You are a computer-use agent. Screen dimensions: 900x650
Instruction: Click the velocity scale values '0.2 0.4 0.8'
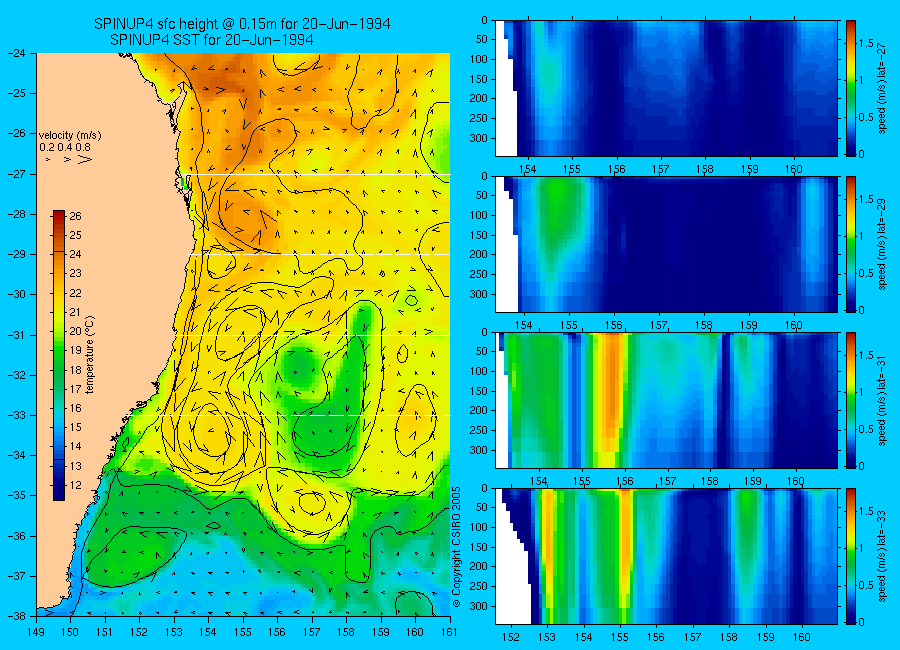(x=64, y=147)
